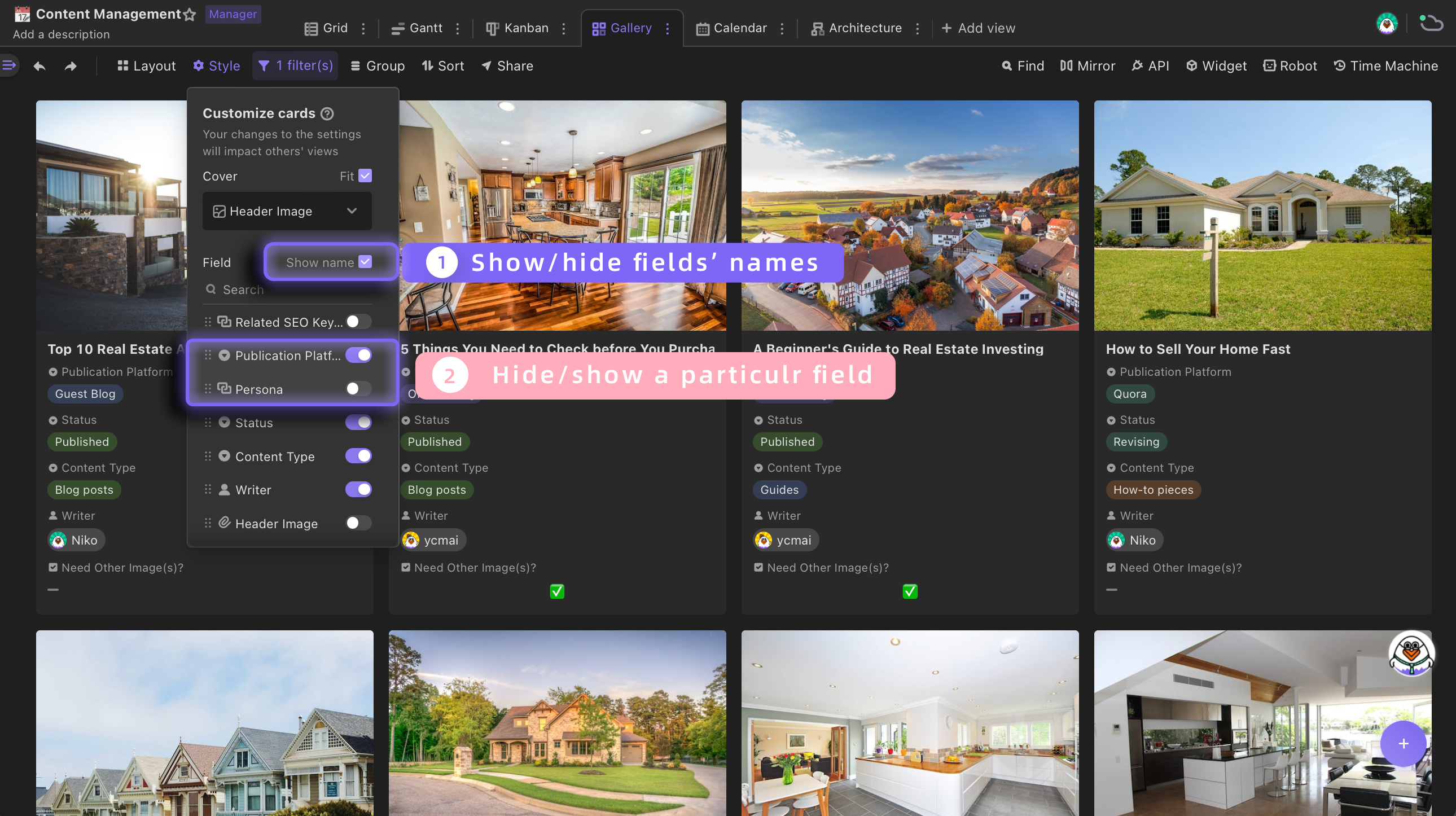
Task: Turn off the Writer field toggle
Action: coord(358,489)
